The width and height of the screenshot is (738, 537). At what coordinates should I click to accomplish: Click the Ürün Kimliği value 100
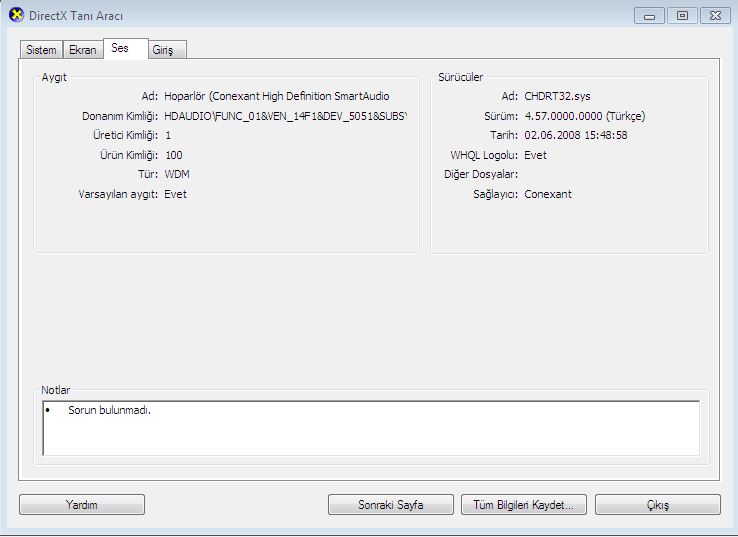[x=174, y=155]
